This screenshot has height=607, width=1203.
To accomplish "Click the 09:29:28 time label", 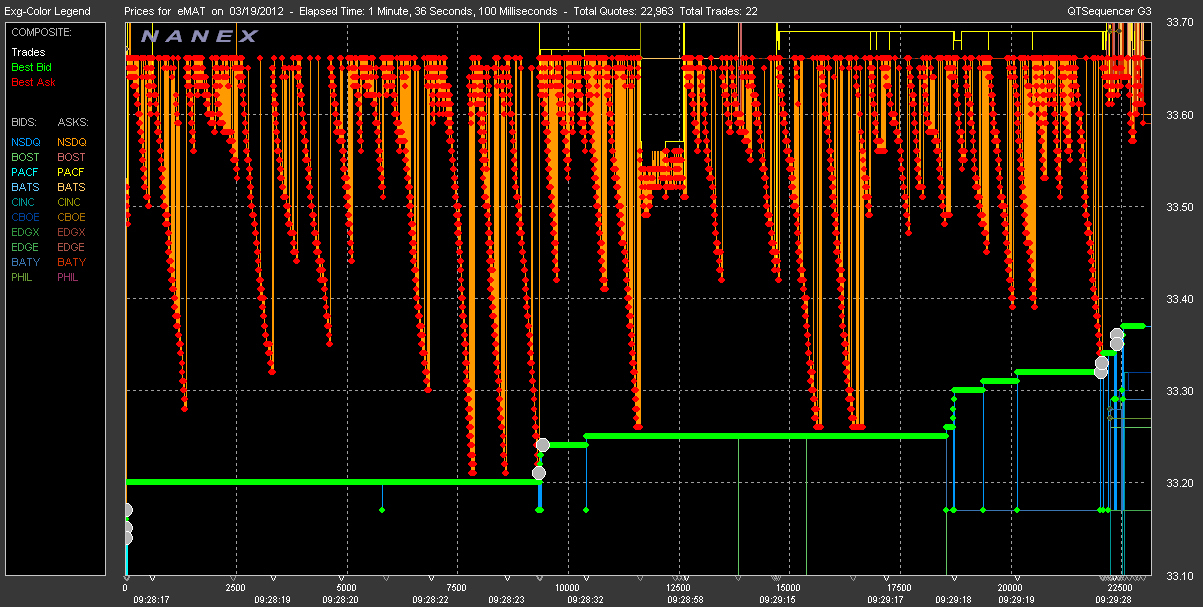I will 1114,600.
